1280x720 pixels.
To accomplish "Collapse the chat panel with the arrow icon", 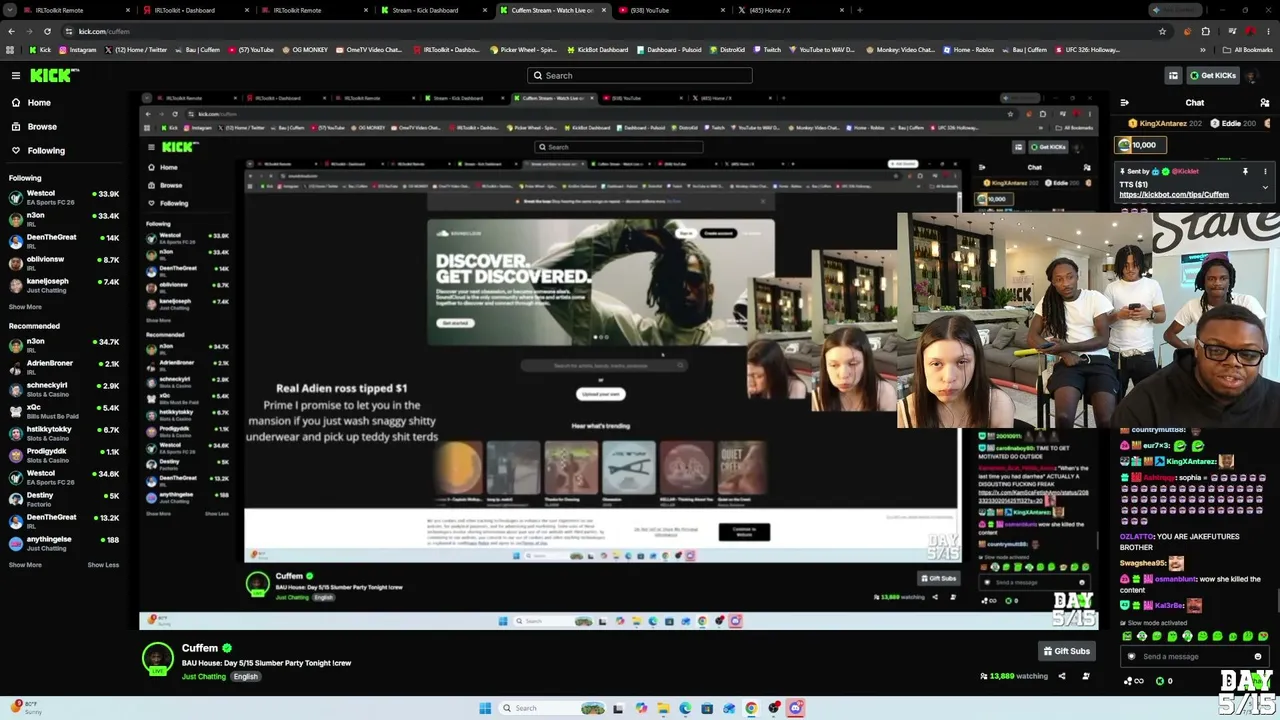I will click(x=1125, y=103).
